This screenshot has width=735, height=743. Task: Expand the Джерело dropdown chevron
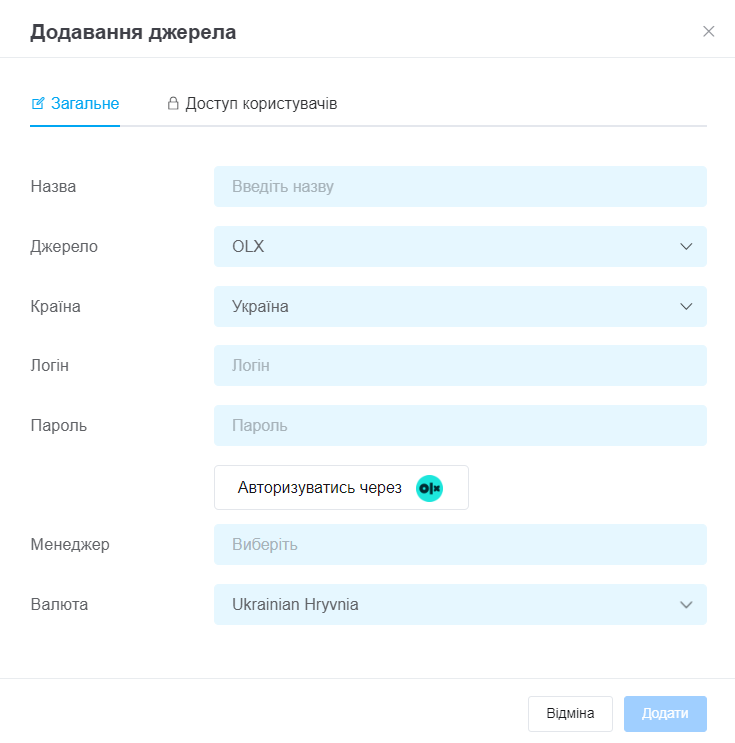point(686,246)
